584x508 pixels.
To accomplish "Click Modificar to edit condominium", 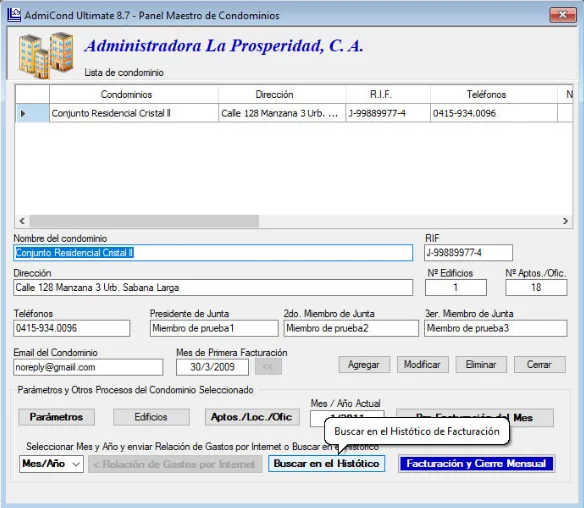I will (422, 365).
